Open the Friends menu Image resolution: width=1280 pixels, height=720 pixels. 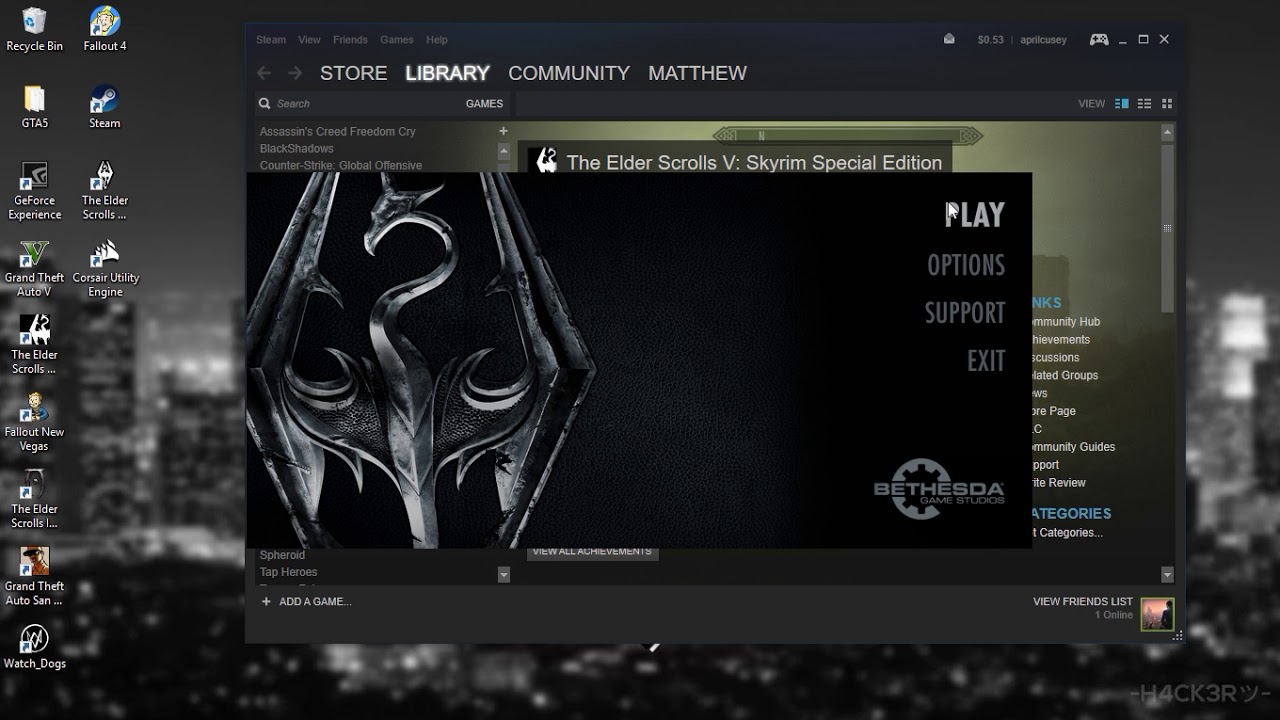click(x=350, y=40)
